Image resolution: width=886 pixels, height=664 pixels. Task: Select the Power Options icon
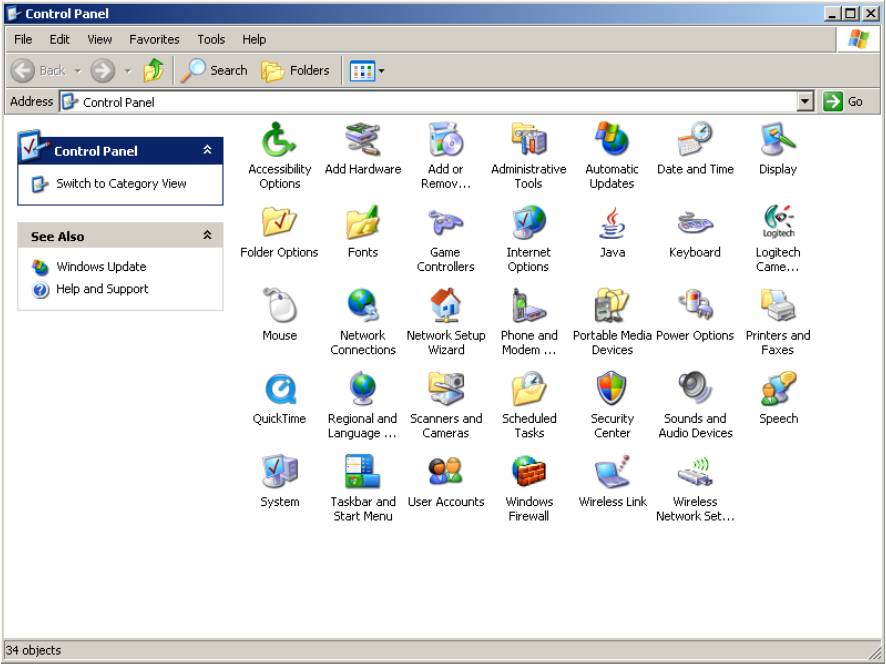(695, 315)
